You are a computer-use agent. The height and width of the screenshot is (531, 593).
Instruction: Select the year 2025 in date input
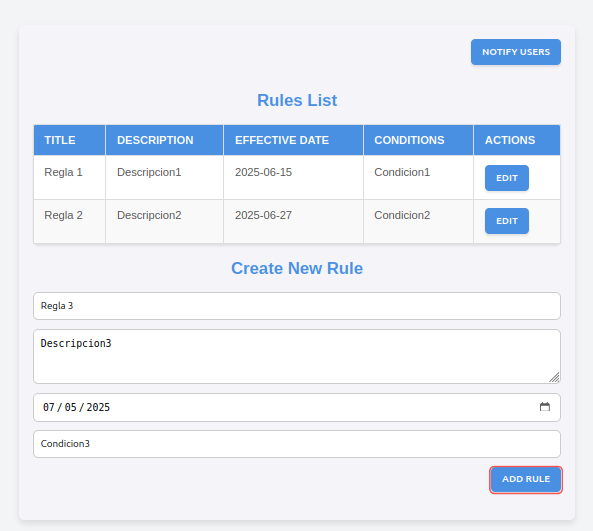point(98,407)
